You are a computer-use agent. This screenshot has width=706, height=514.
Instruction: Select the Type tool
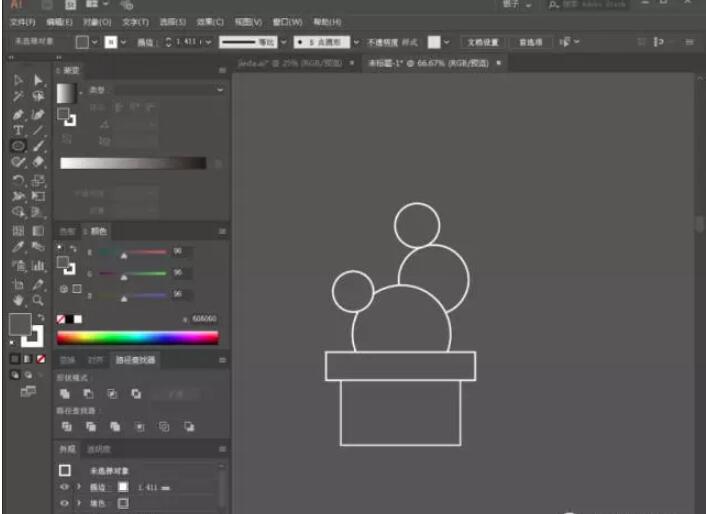tap(18, 130)
